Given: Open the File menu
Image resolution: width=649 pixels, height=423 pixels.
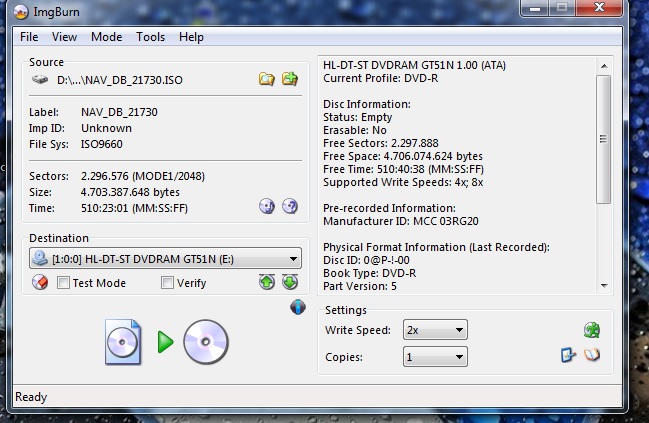Looking at the screenshot, I should point(29,37).
